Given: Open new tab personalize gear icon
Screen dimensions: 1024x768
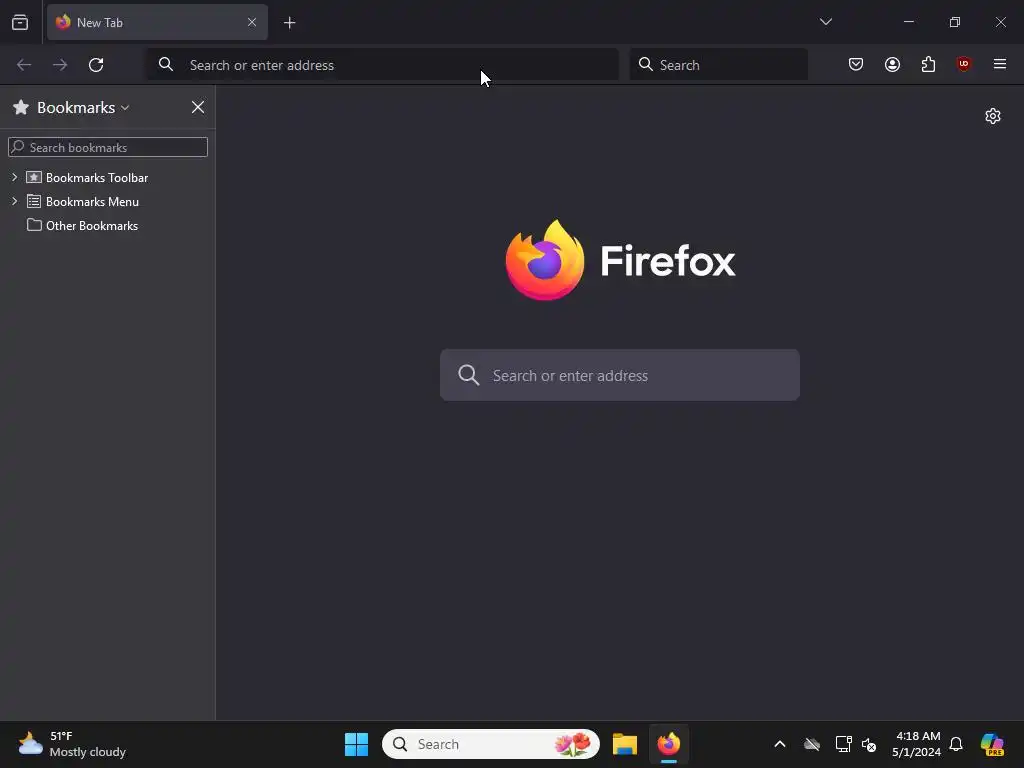Looking at the screenshot, I should (x=993, y=116).
